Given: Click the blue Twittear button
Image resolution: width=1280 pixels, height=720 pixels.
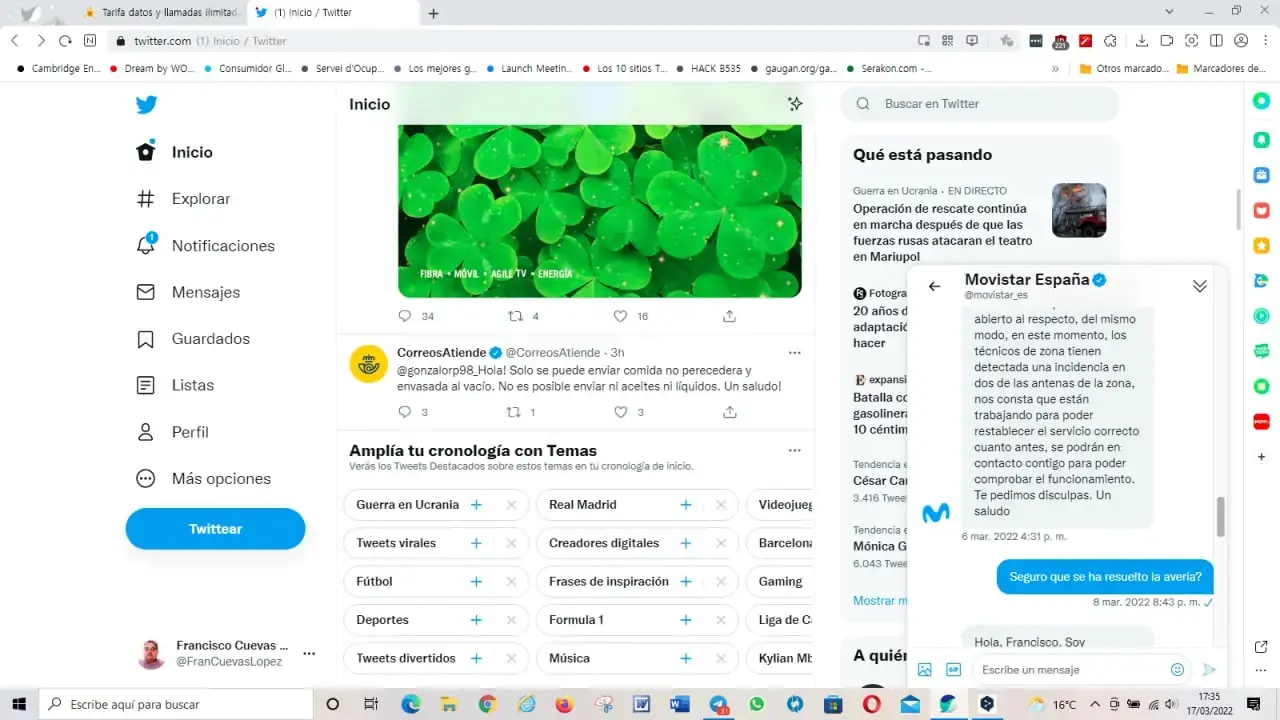Looking at the screenshot, I should pyautogui.click(x=215, y=529).
